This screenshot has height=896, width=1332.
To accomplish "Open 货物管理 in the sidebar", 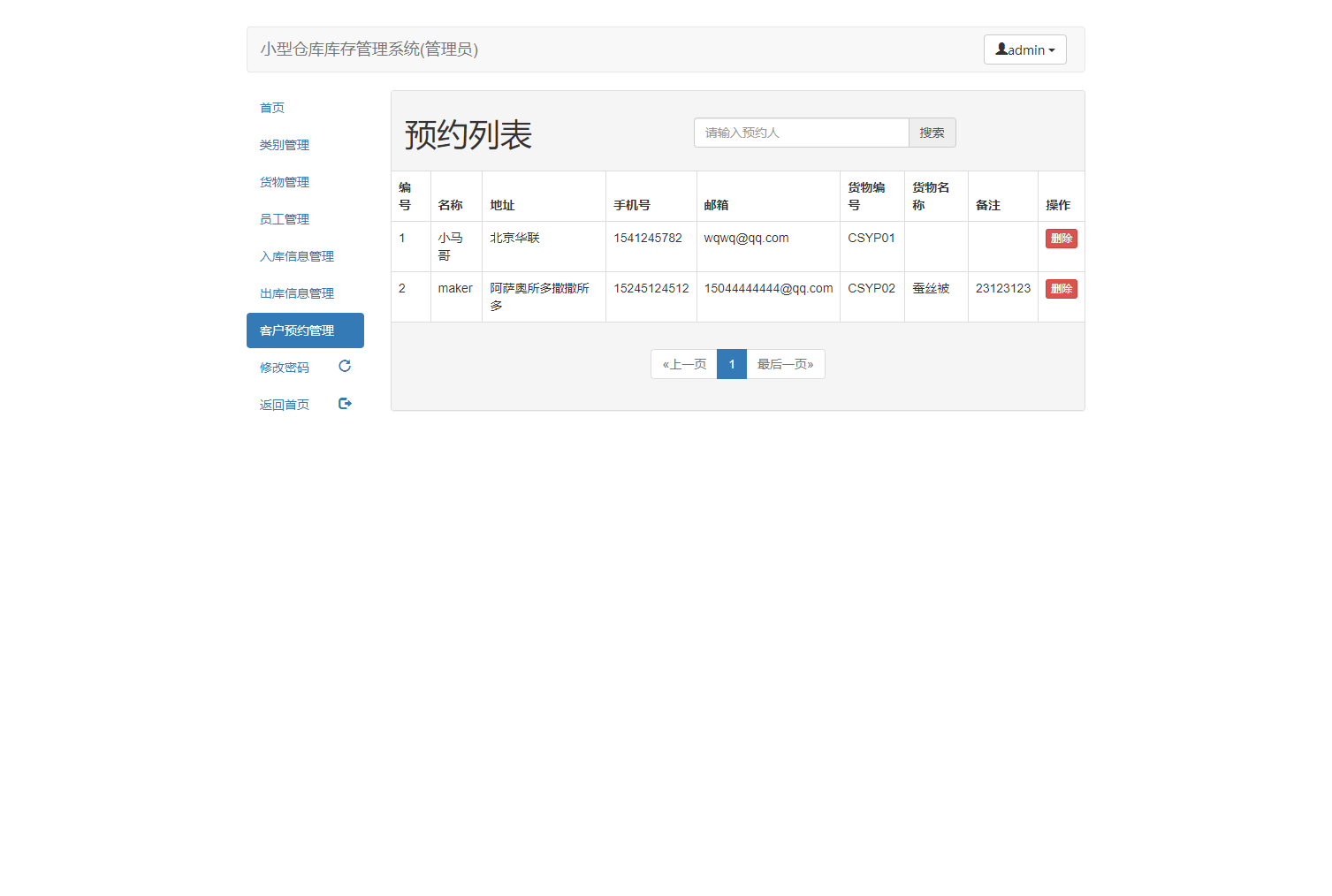I will pyautogui.click(x=305, y=182).
